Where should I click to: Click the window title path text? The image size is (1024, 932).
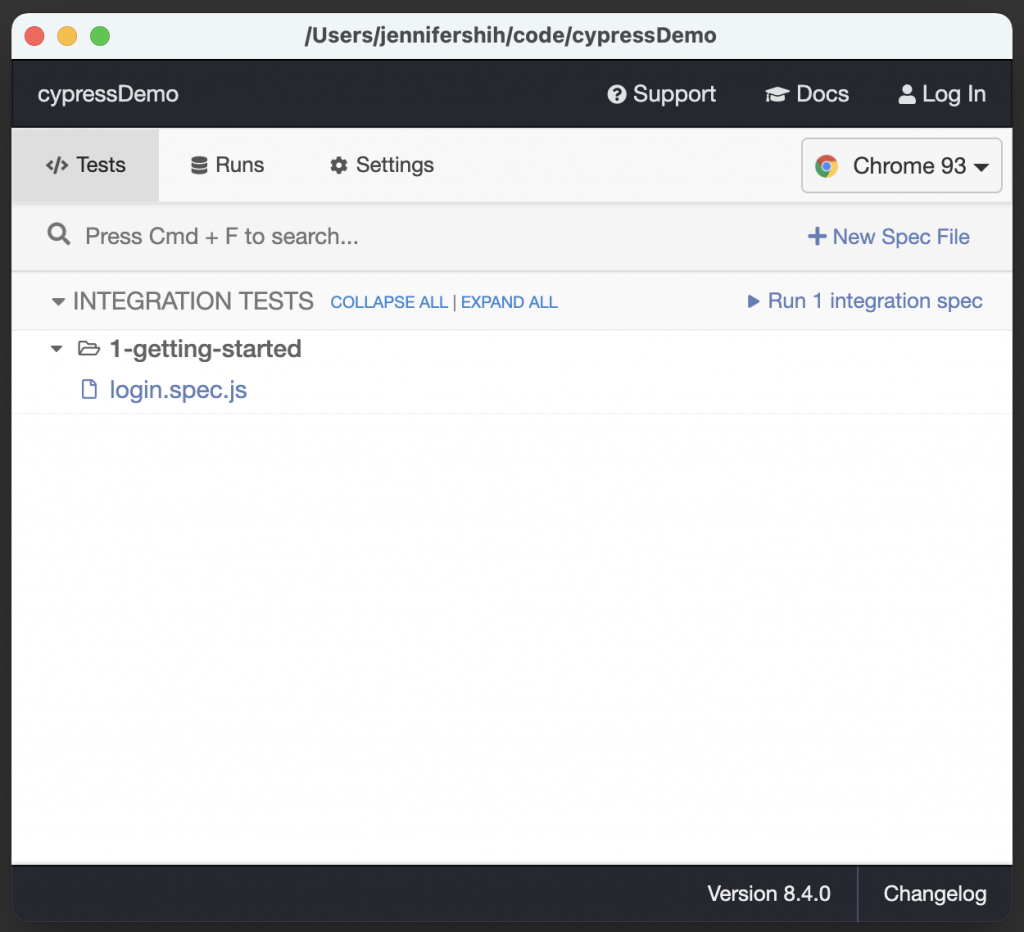(x=510, y=35)
